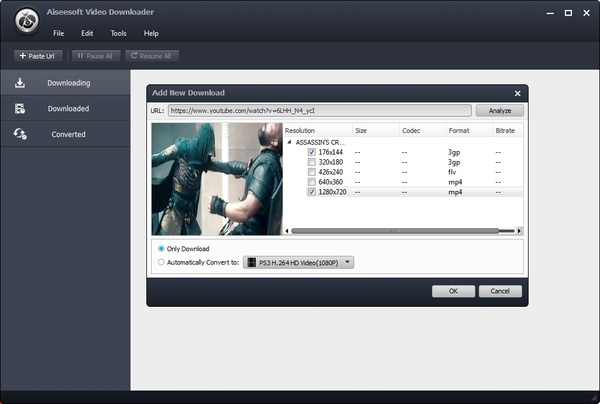
Task: Click the scroll left arrow of the list
Action: tap(287, 231)
